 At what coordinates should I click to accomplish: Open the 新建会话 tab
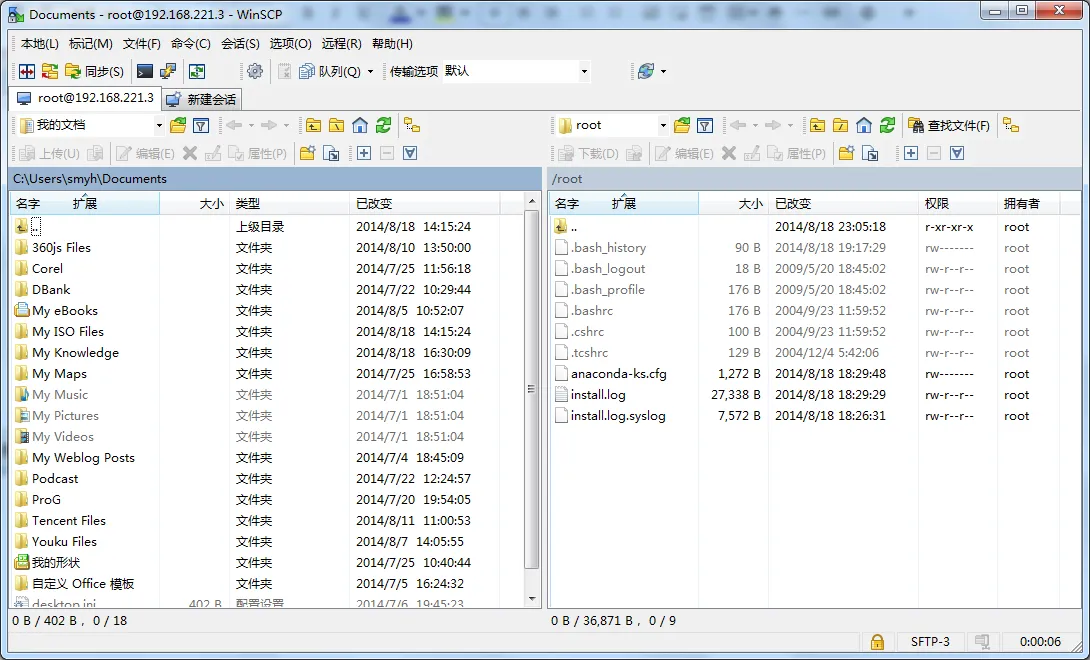coord(202,99)
